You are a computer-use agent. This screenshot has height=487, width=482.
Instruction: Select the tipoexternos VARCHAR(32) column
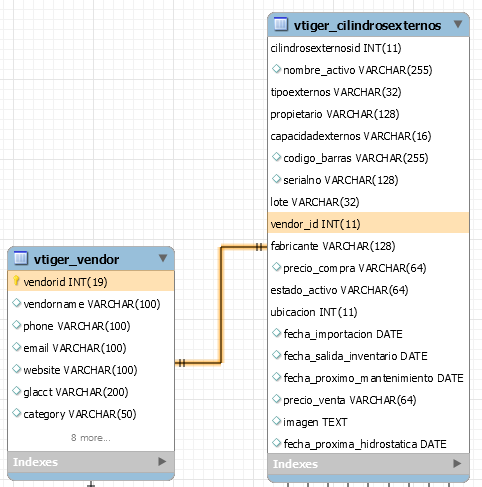click(368, 92)
